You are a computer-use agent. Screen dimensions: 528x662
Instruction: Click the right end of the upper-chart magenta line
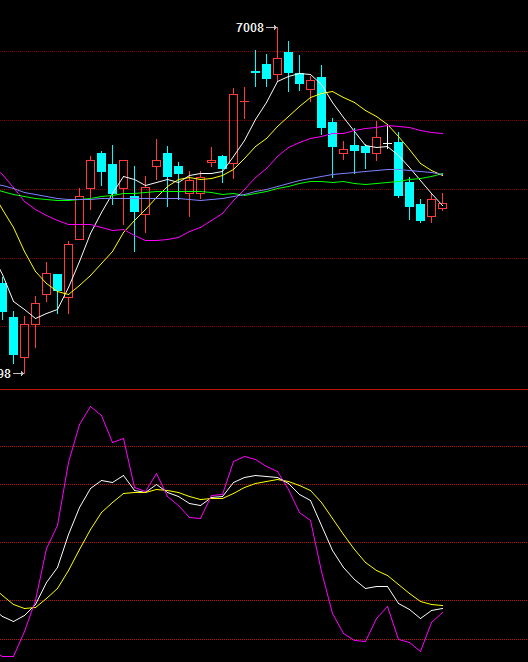click(x=442, y=133)
